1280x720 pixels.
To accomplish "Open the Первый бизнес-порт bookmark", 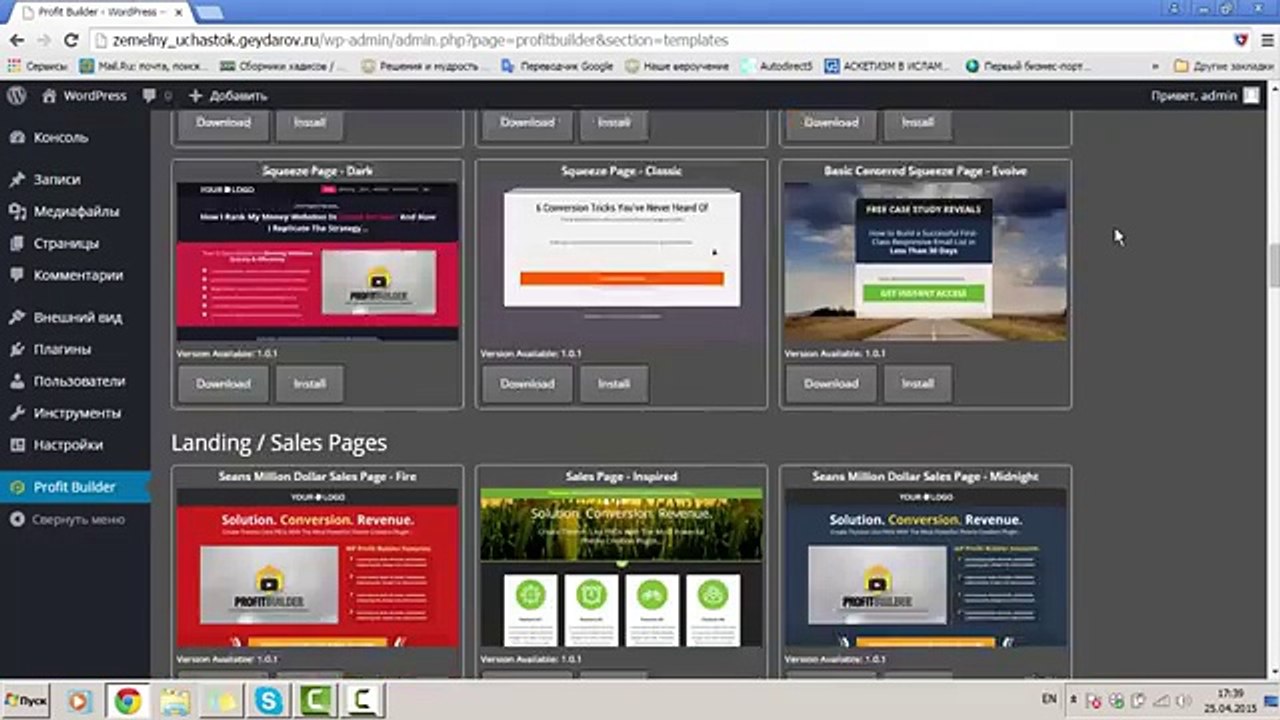I will (1029, 66).
